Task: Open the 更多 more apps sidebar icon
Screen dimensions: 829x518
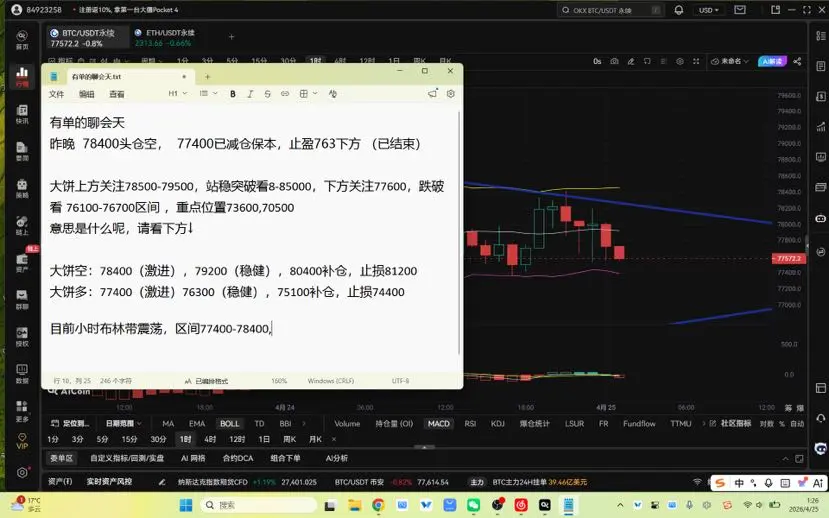Action: click(x=22, y=411)
